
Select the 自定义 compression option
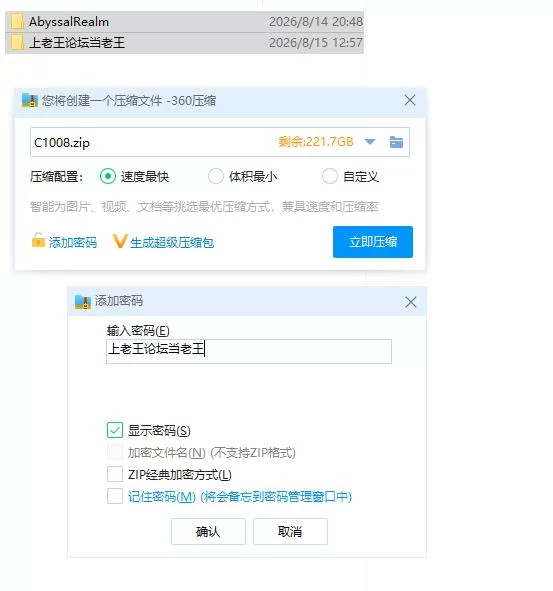[x=329, y=176]
